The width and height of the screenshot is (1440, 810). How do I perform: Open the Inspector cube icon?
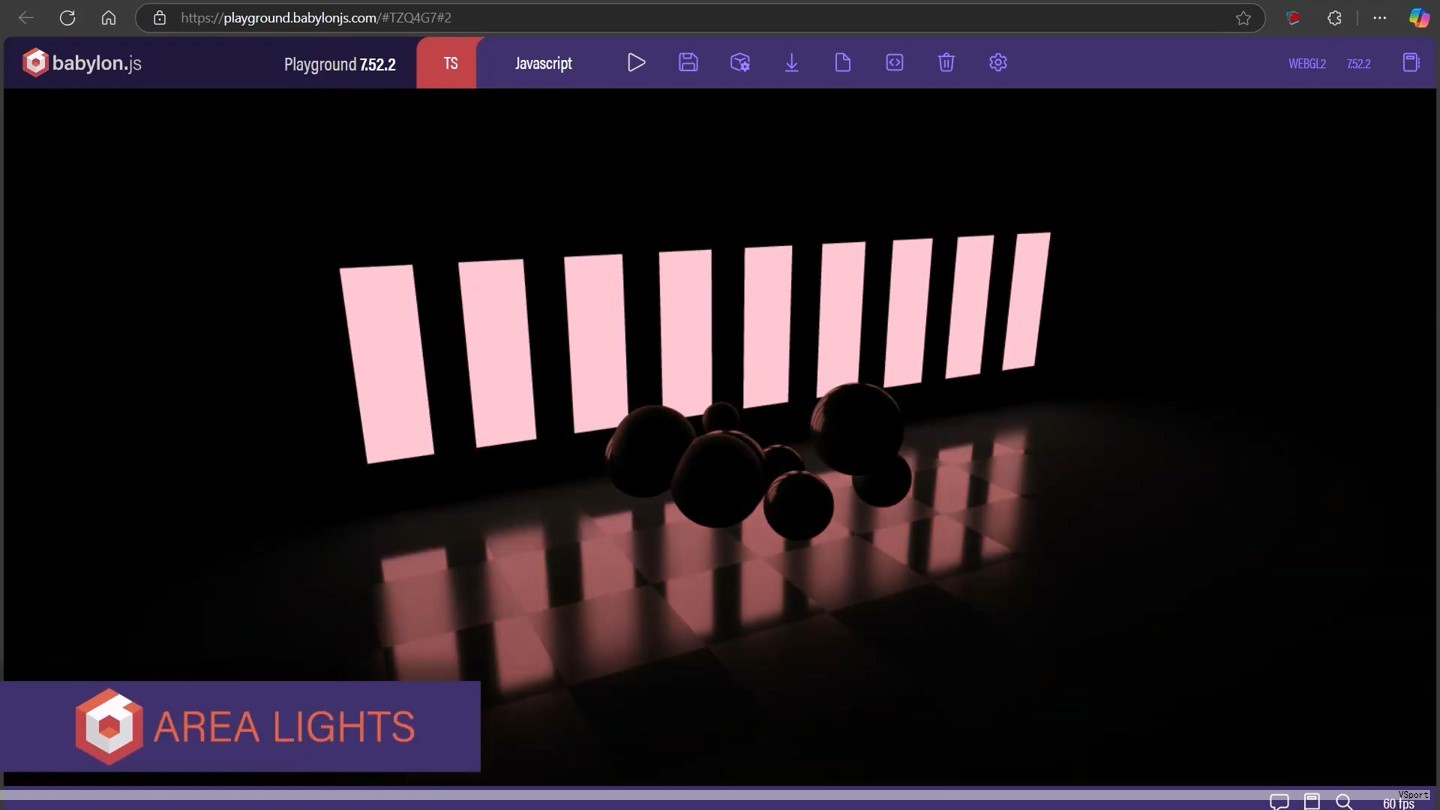(740, 63)
